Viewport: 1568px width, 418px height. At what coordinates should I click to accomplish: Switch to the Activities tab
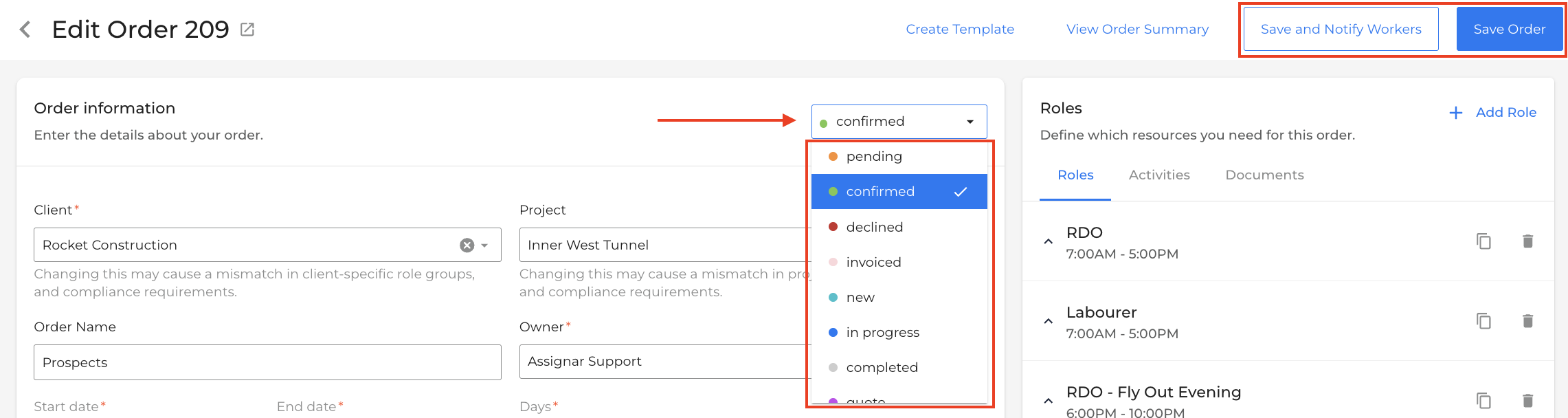pyautogui.click(x=1159, y=175)
